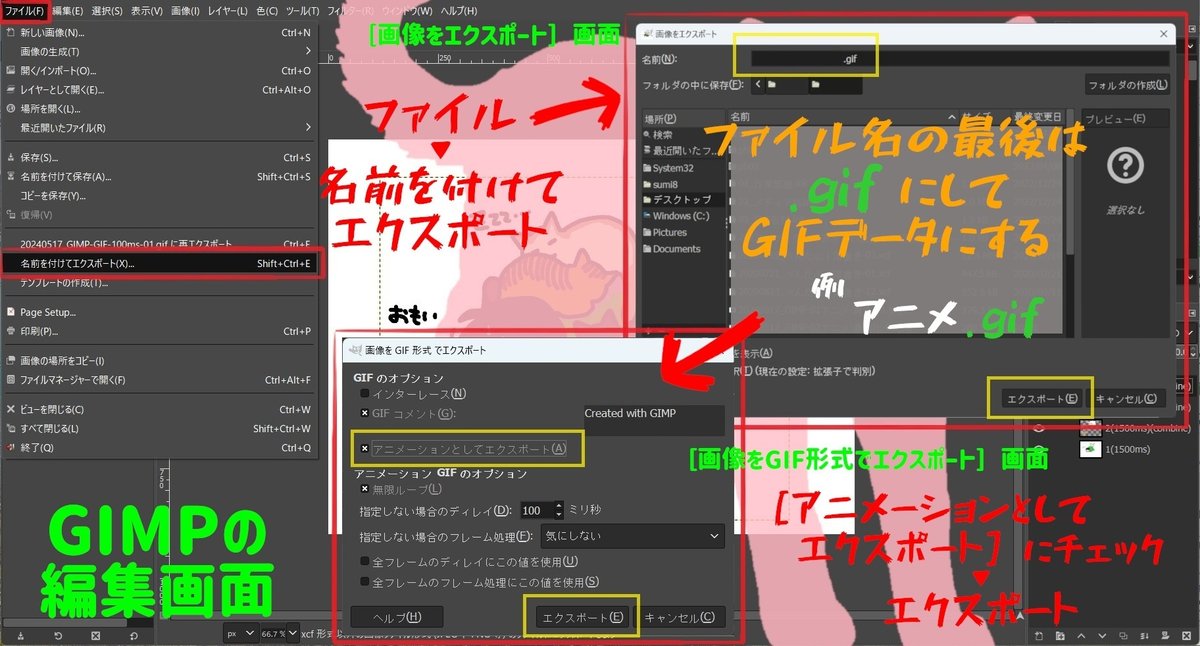Enable アニメーションとしてエクスポート checkbox
Viewport: 1200px width, 646px height.
365,449
